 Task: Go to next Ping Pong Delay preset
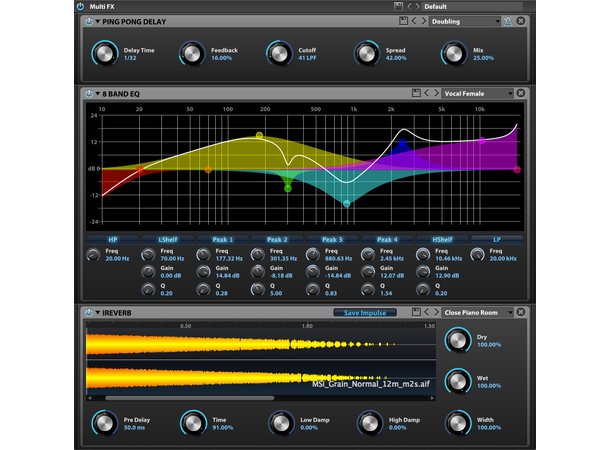[x=424, y=21]
